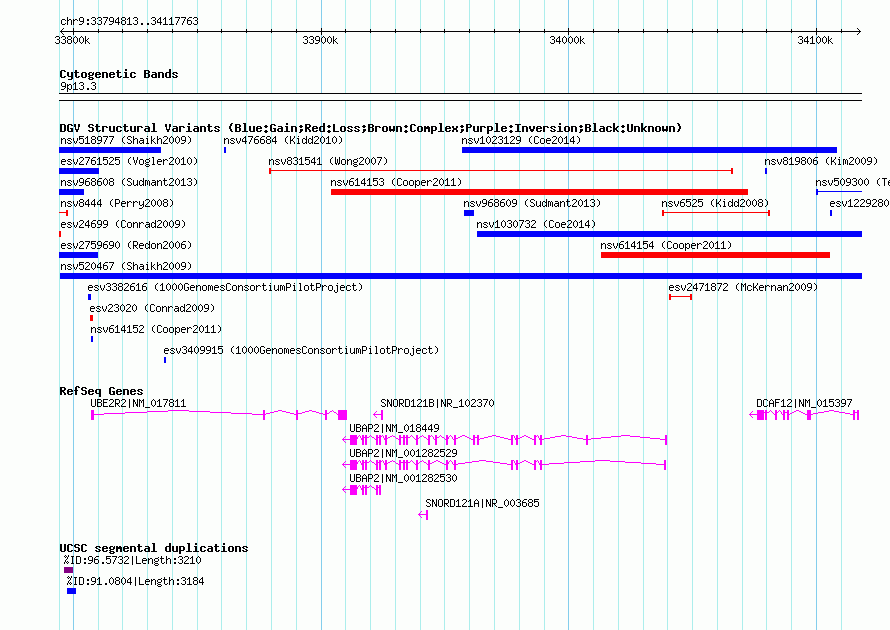Select the SNORD121B|NR_102370 gene label
The height and width of the screenshot is (630, 890).
tap(437, 404)
